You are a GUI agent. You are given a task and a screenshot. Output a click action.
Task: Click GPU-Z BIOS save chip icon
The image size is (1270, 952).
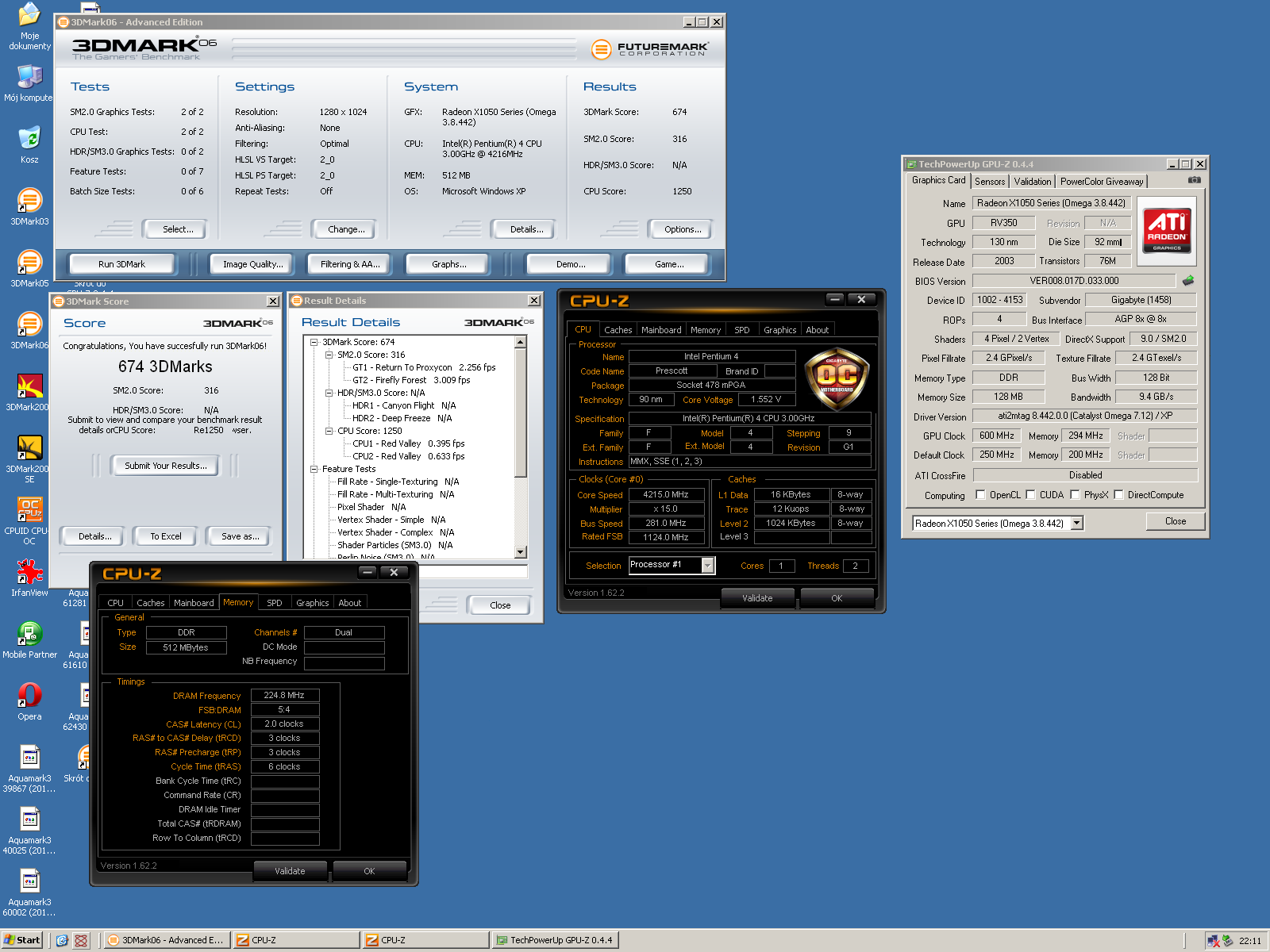[x=1188, y=280]
